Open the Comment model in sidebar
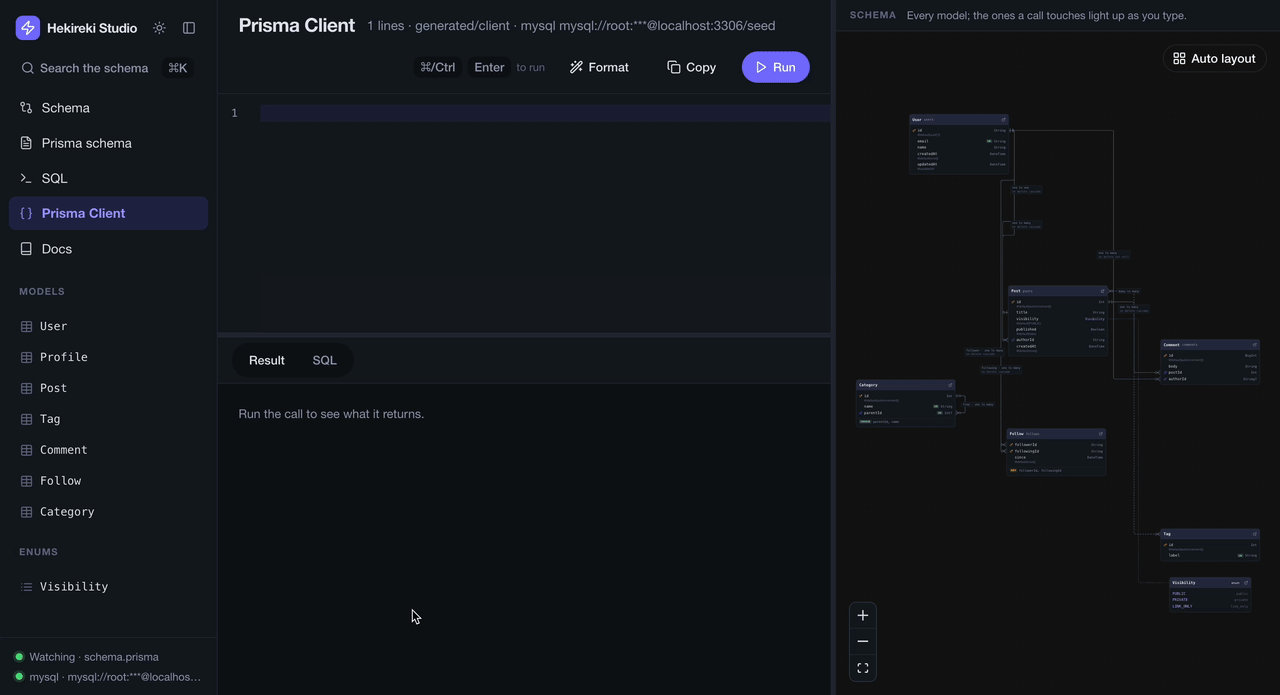Viewport: 1280px width, 695px height. coord(108,450)
